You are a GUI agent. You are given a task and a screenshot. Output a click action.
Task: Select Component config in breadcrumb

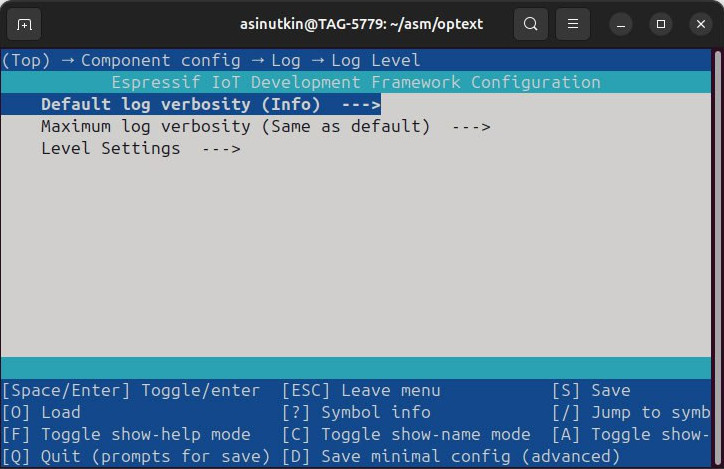(x=161, y=60)
